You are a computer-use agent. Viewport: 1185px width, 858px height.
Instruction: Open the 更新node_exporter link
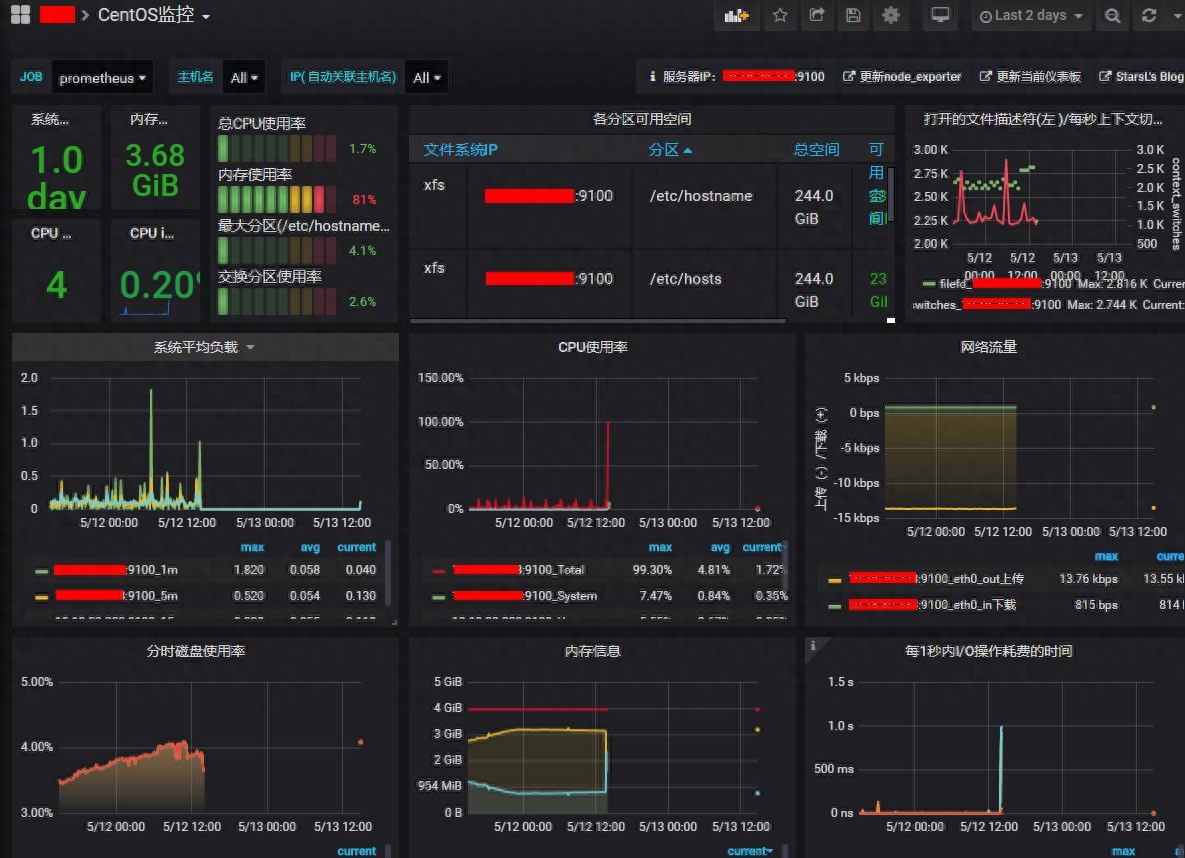902,76
